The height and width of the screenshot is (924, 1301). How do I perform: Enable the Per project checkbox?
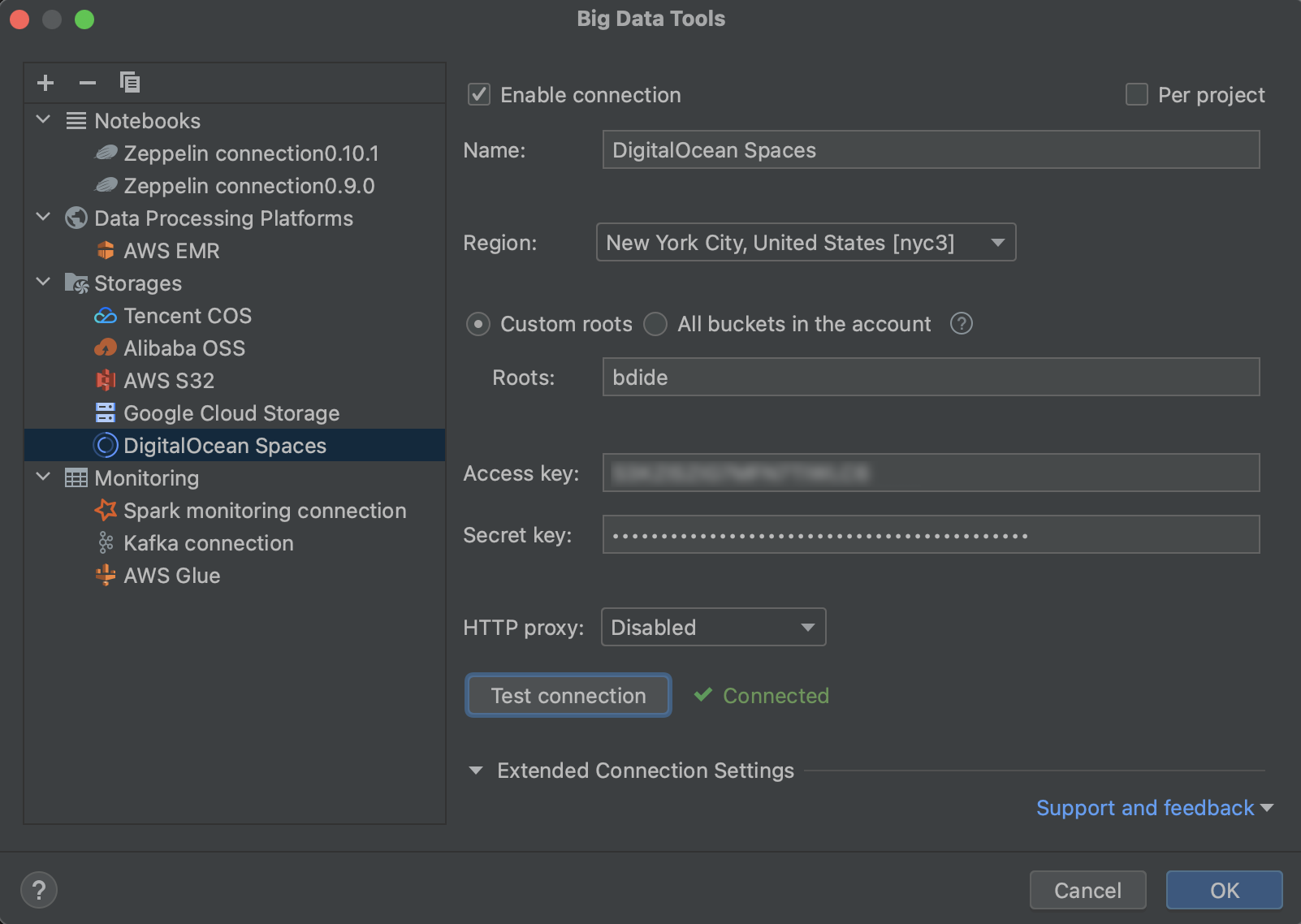pos(1137,95)
